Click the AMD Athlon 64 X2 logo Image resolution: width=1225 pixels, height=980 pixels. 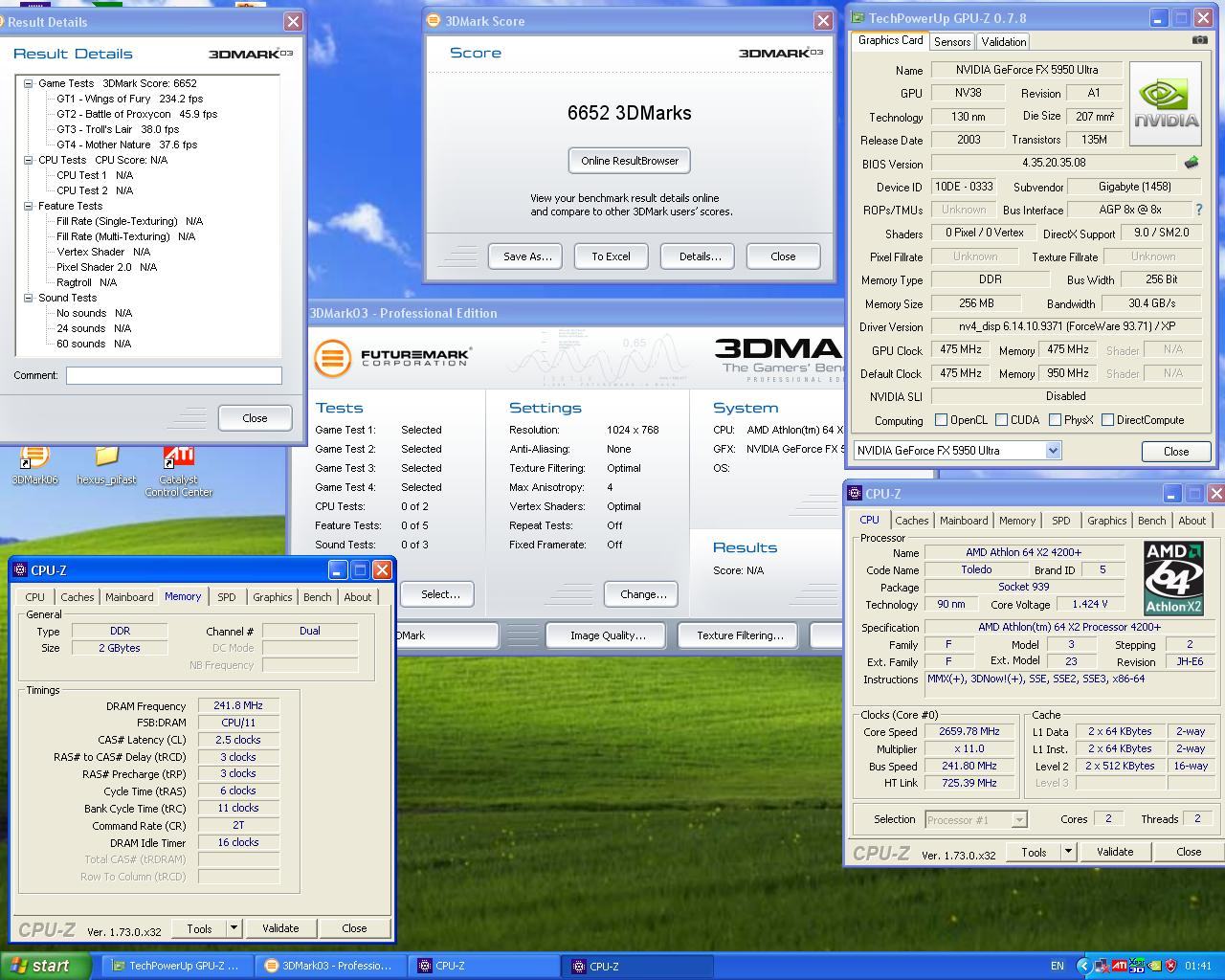coord(1173,577)
